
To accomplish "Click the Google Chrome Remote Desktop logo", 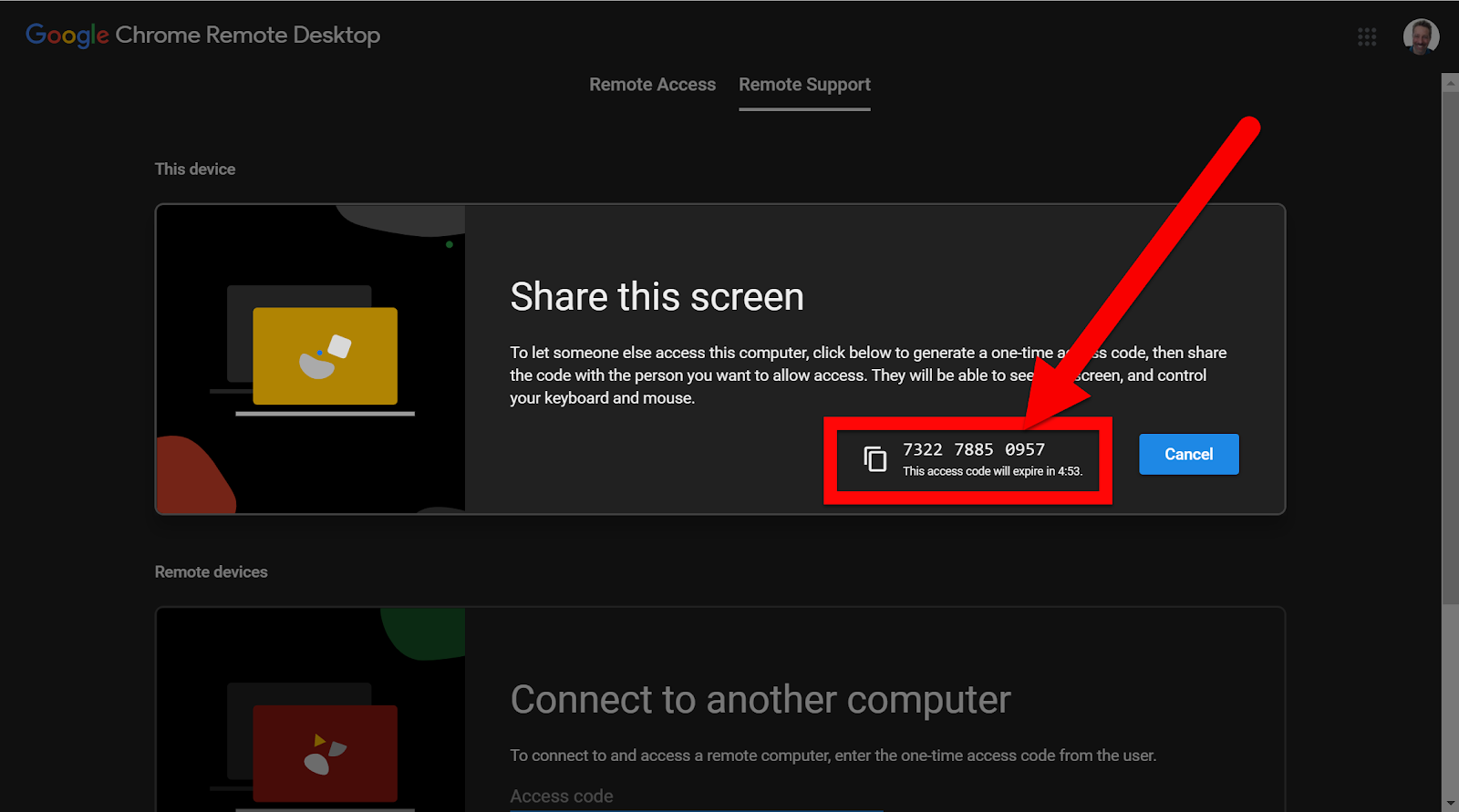I will tap(202, 35).
